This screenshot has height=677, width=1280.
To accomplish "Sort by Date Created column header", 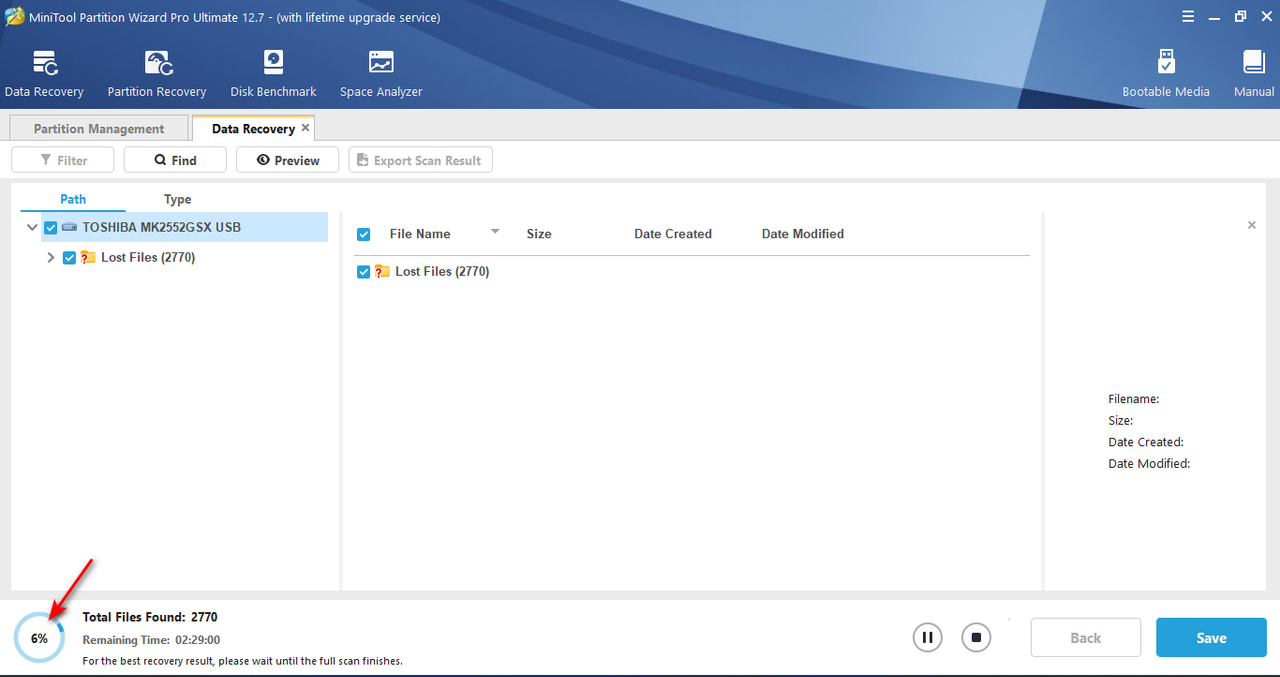I will pyautogui.click(x=673, y=234).
